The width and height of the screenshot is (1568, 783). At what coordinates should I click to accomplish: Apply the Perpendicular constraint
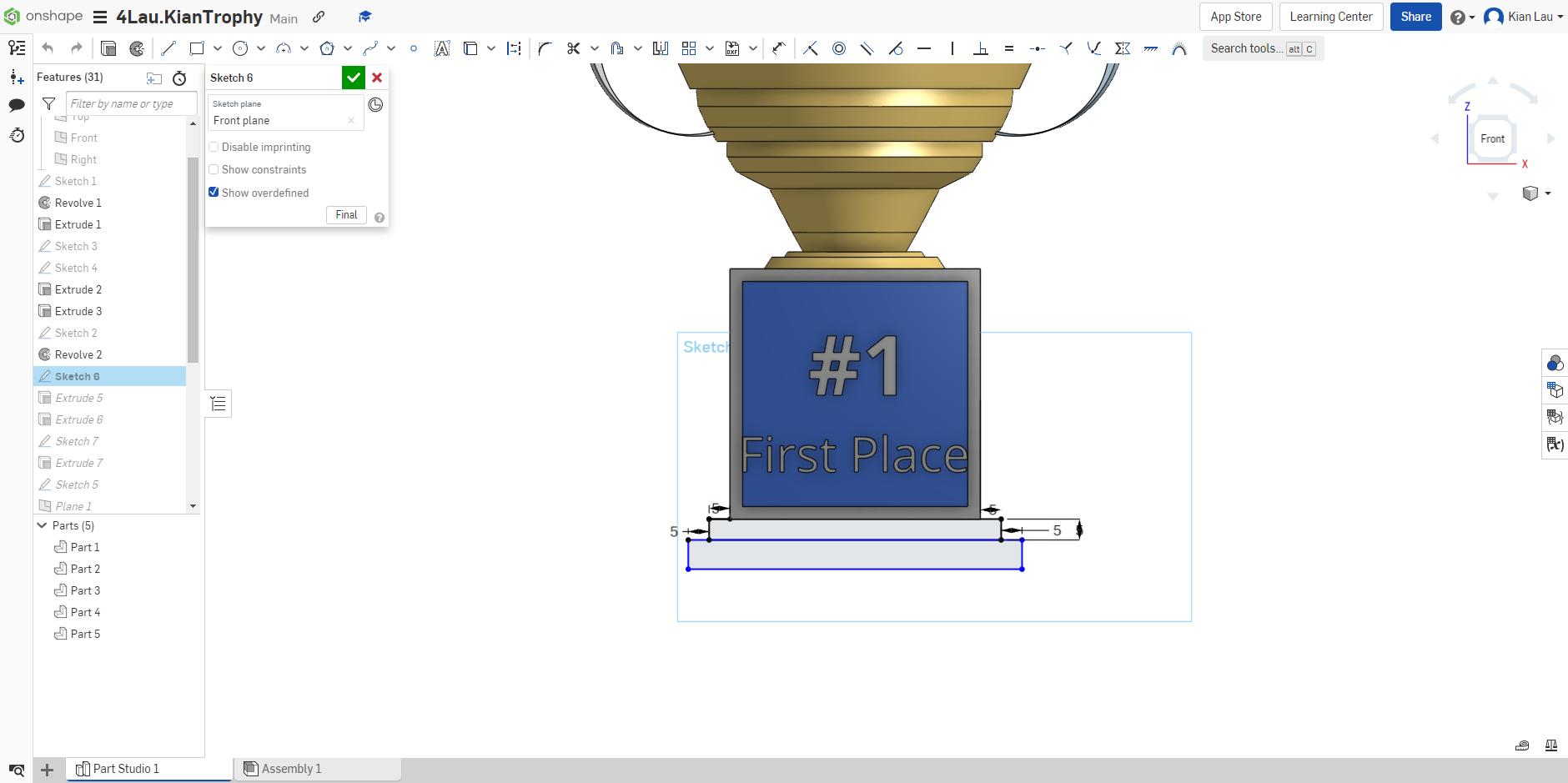point(981,48)
